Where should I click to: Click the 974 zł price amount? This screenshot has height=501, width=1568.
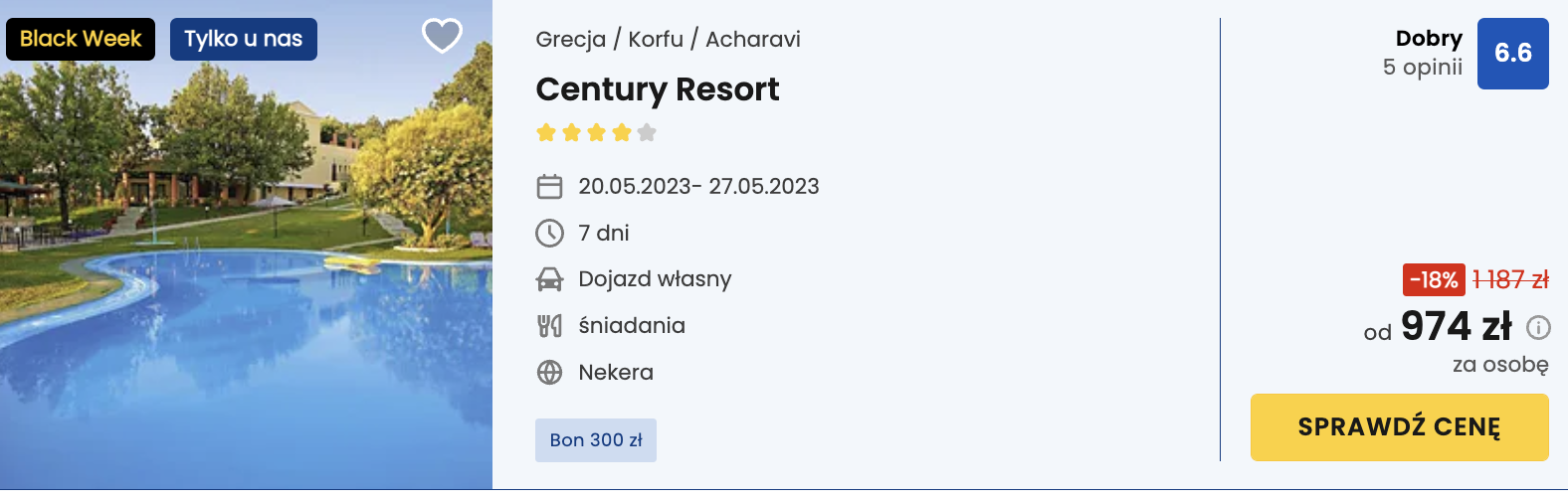click(1456, 327)
